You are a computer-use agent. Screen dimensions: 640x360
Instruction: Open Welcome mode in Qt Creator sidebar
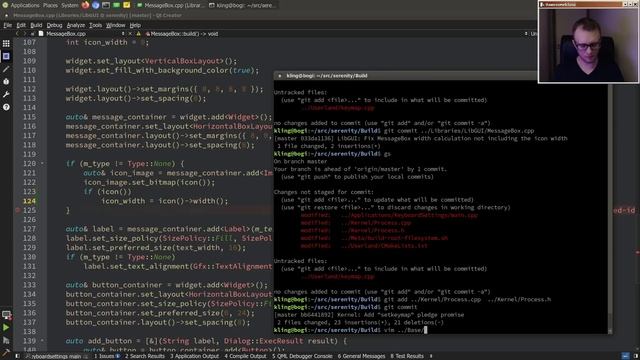(6, 43)
